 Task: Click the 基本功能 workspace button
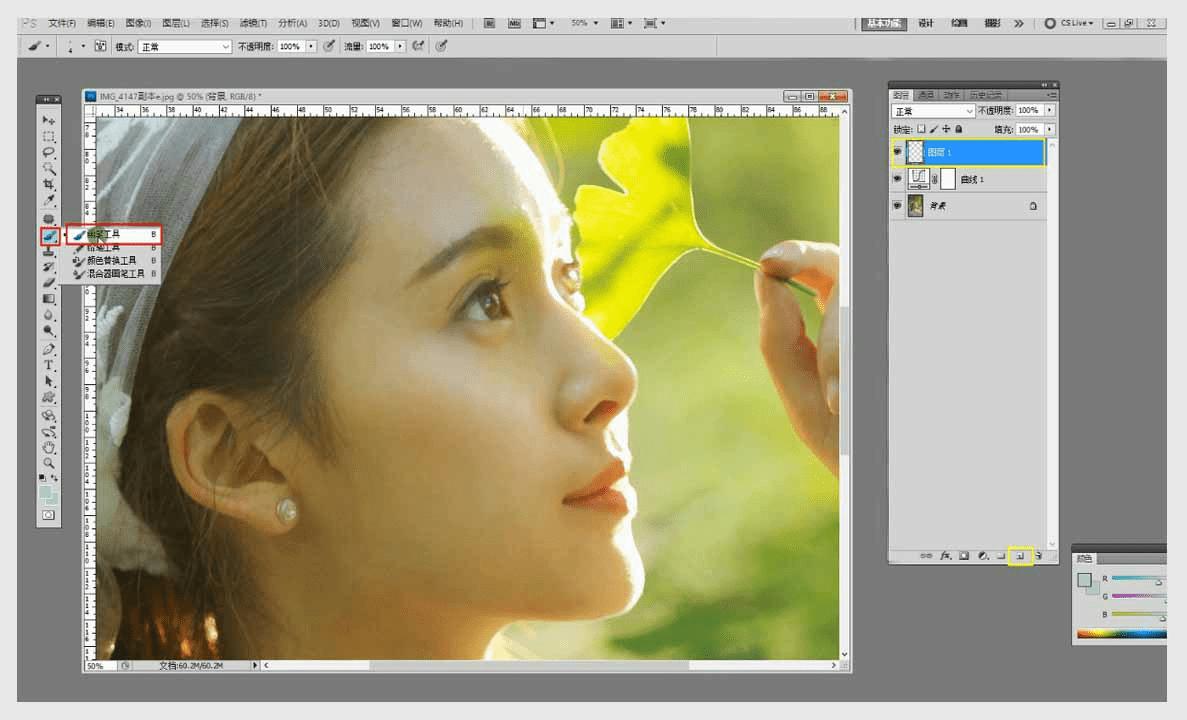point(884,23)
